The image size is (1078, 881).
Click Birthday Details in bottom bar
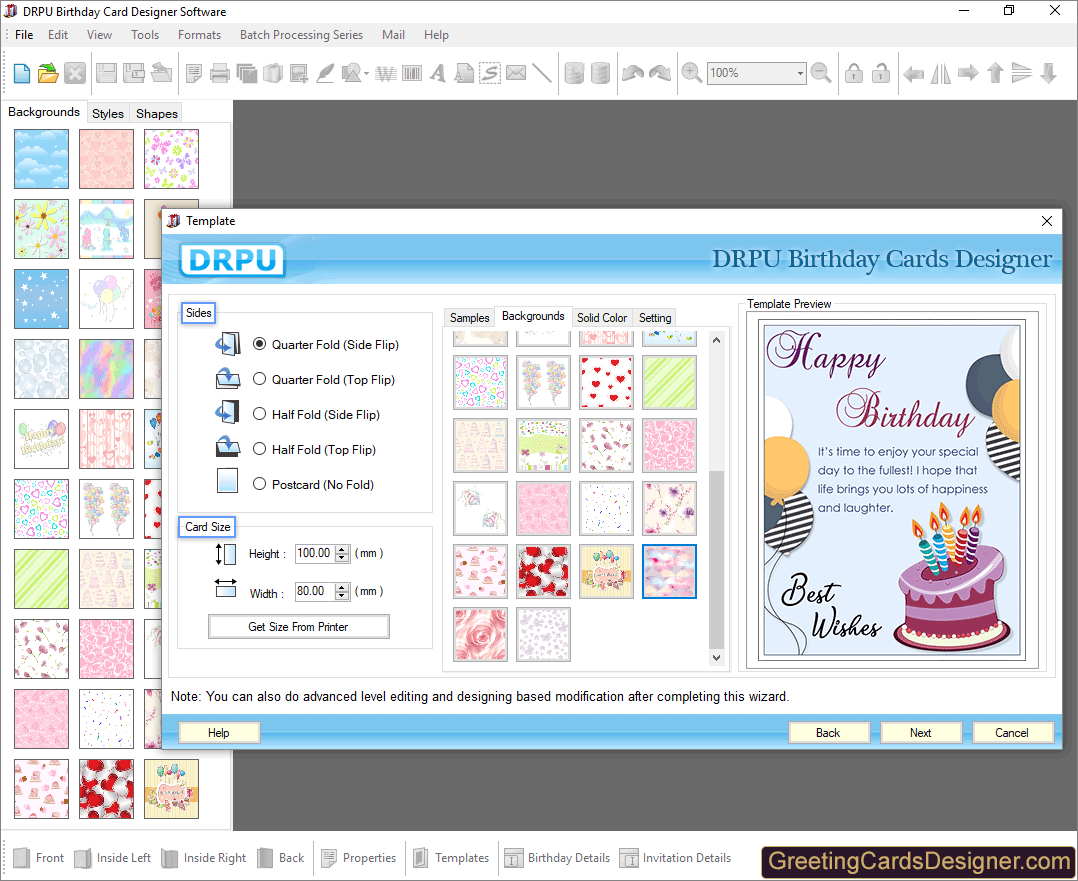558,858
